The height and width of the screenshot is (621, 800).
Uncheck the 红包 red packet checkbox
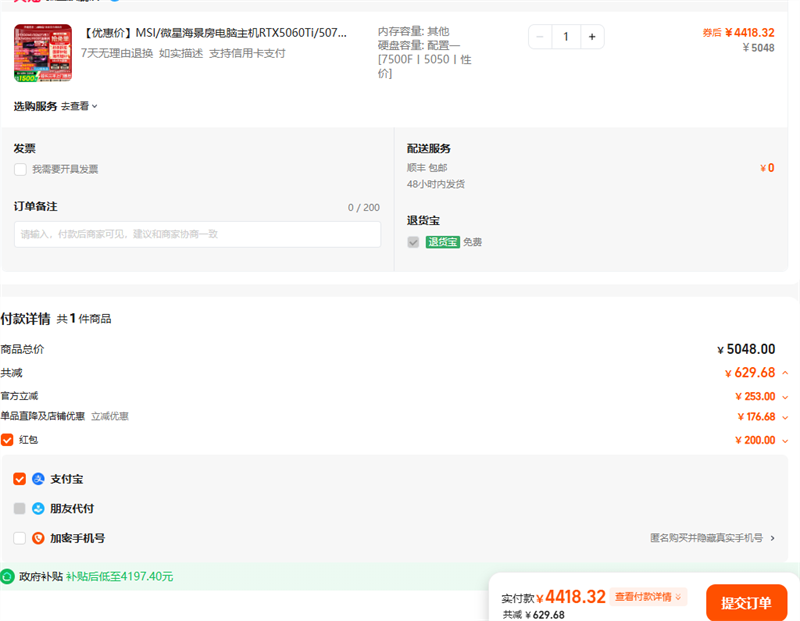pos(7,439)
